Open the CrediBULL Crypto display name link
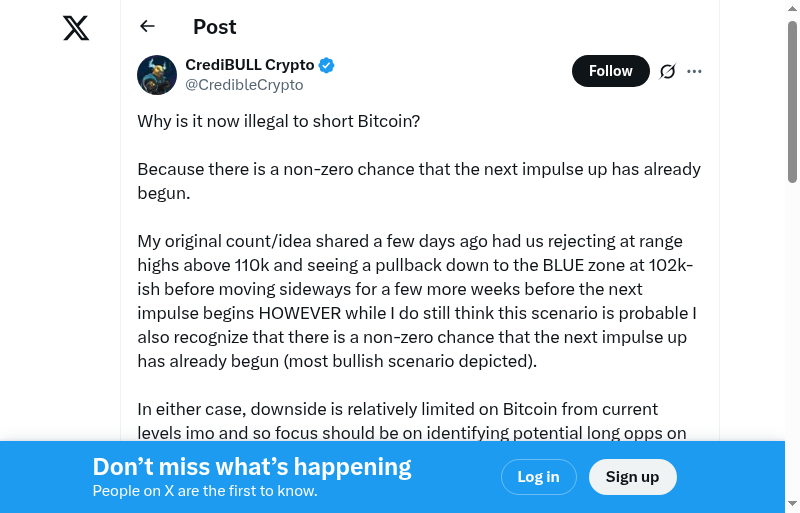Screen dimensions: 800x513 pos(250,65)
